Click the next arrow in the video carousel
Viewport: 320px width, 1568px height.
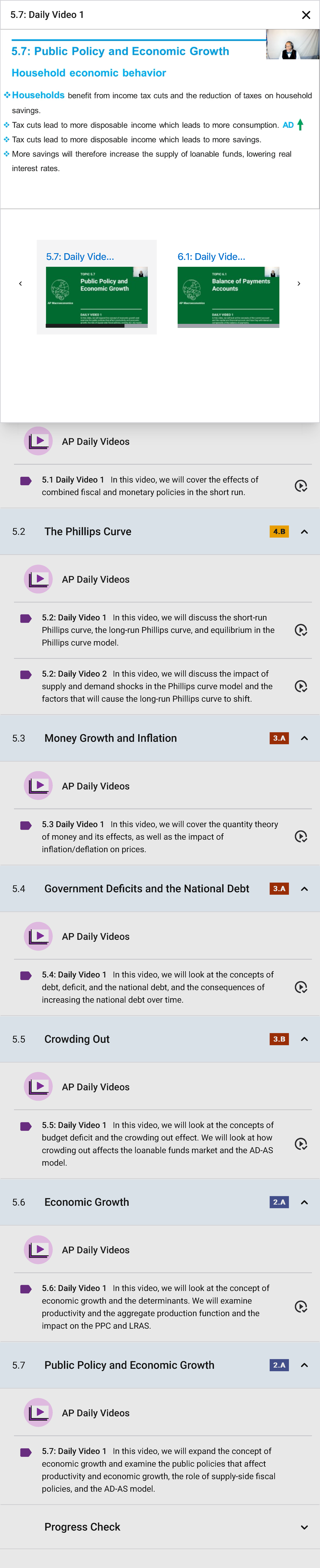[x=299, y=284]
